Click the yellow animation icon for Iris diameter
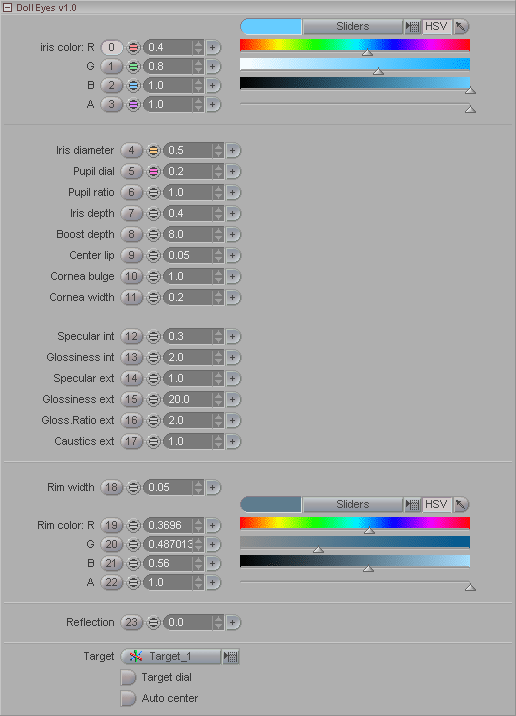This screenshot has height=716, width=516. tap(153, 150)
